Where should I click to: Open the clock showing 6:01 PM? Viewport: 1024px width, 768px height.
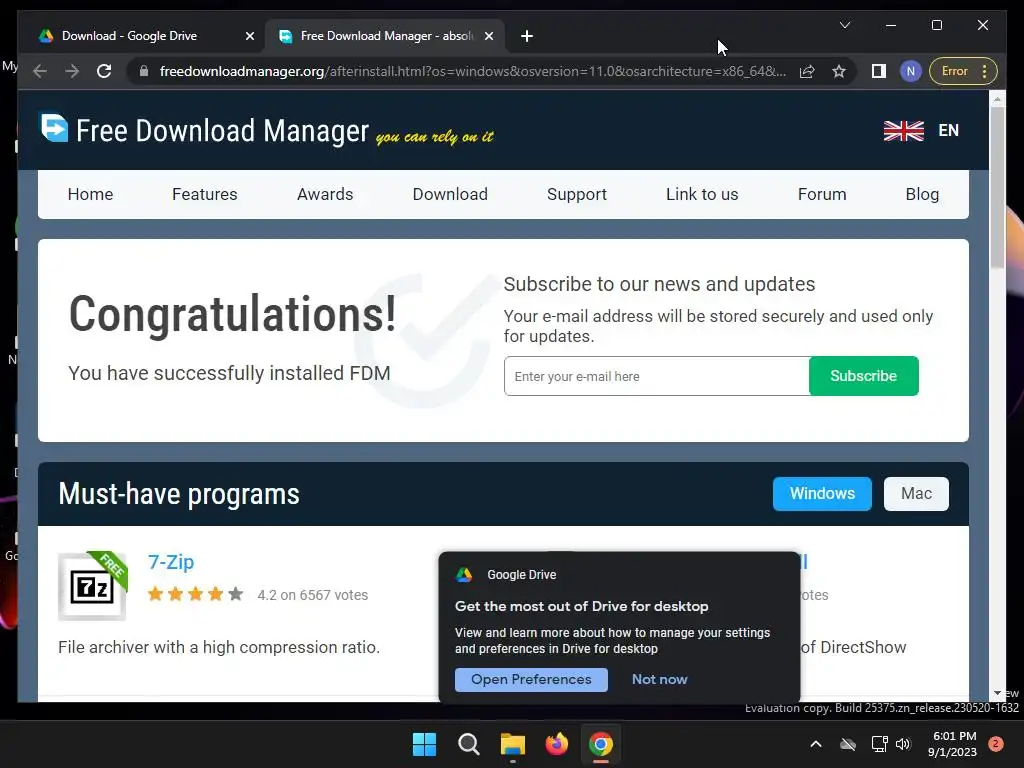coord(952,744)
